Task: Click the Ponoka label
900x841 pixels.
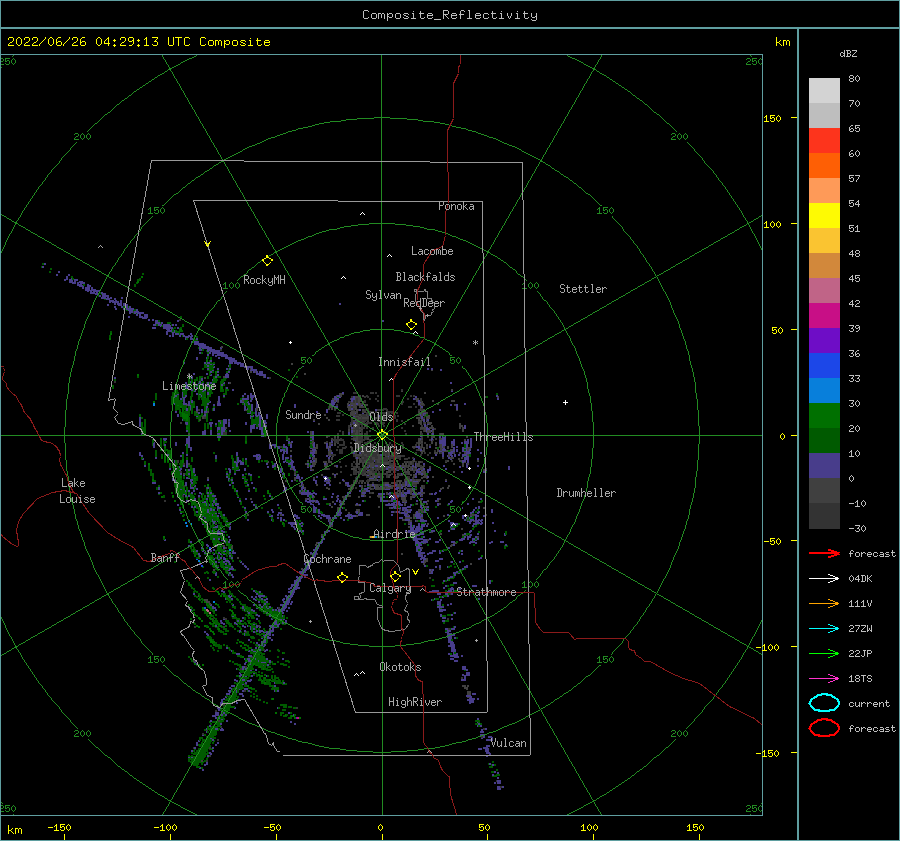Action: (x=456, y=206)
